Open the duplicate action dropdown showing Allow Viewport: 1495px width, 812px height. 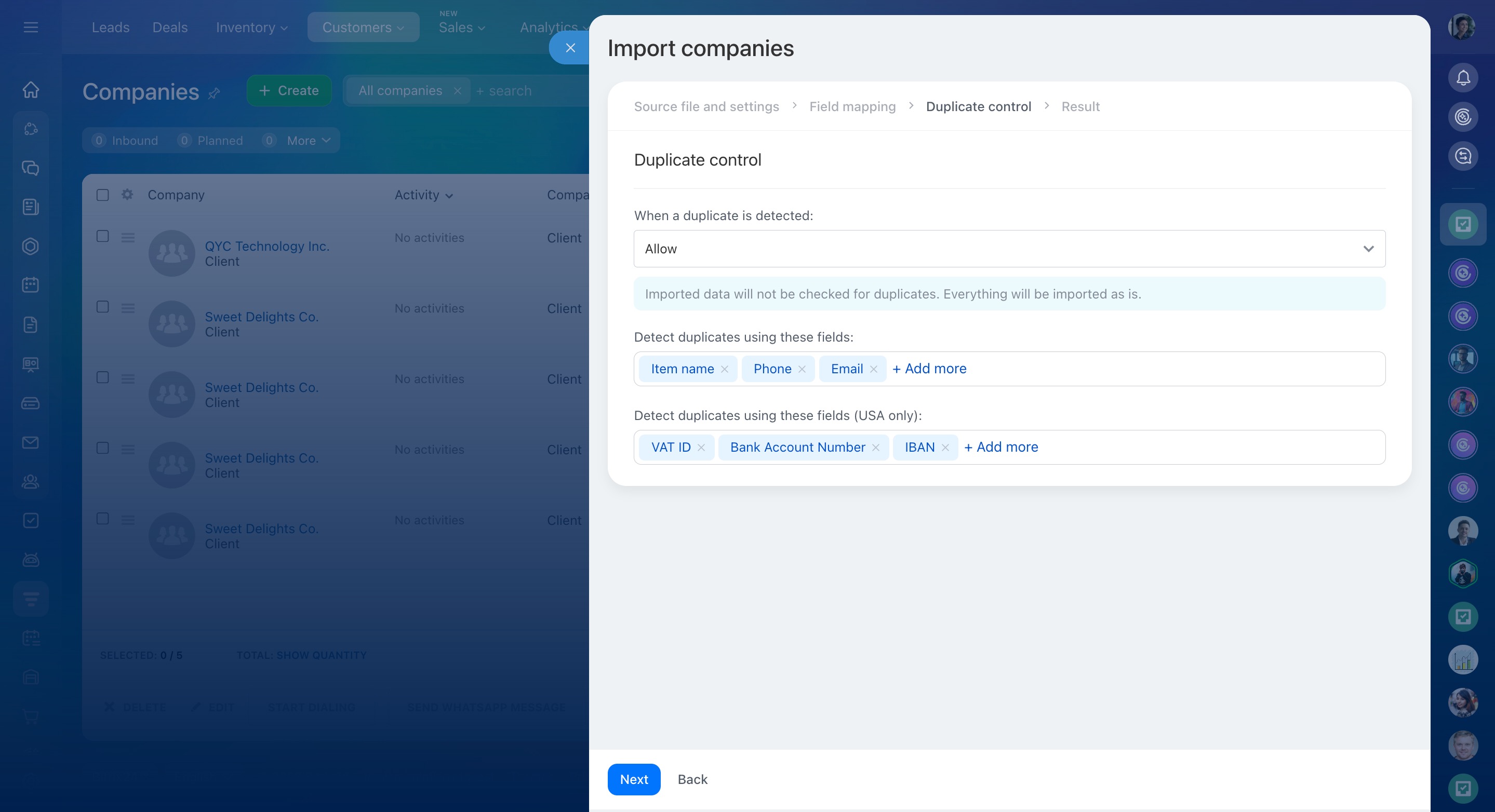[x=1009, y=249]
